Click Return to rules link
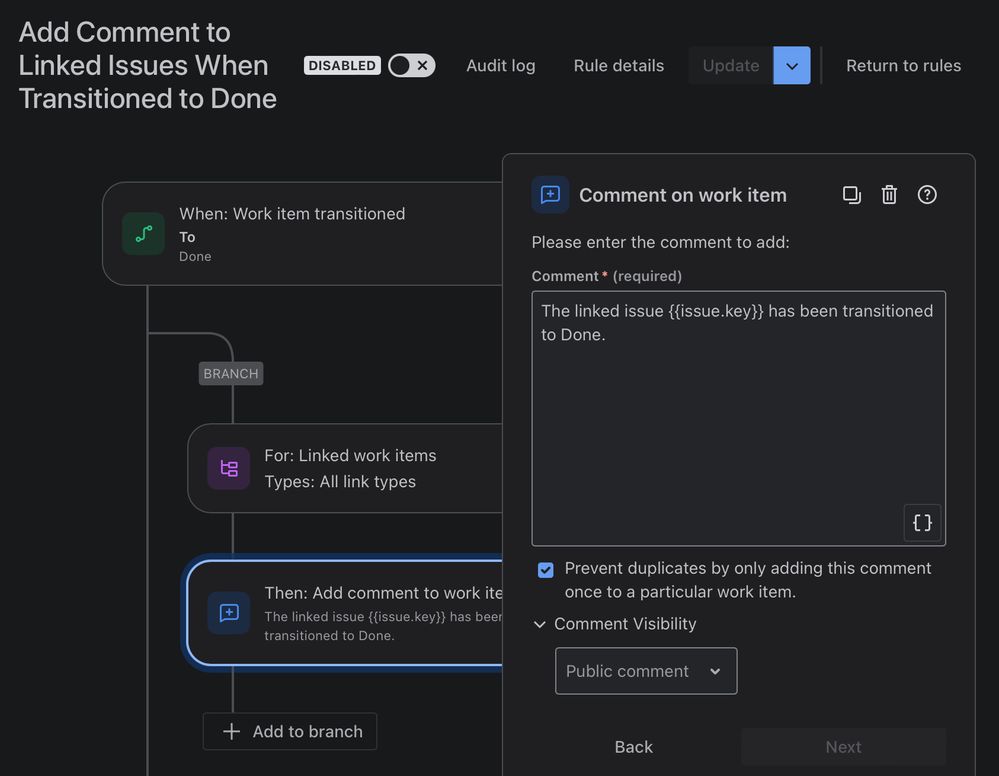Image resolution: width=999 pixels, height=776 pixels. [903, 66]
